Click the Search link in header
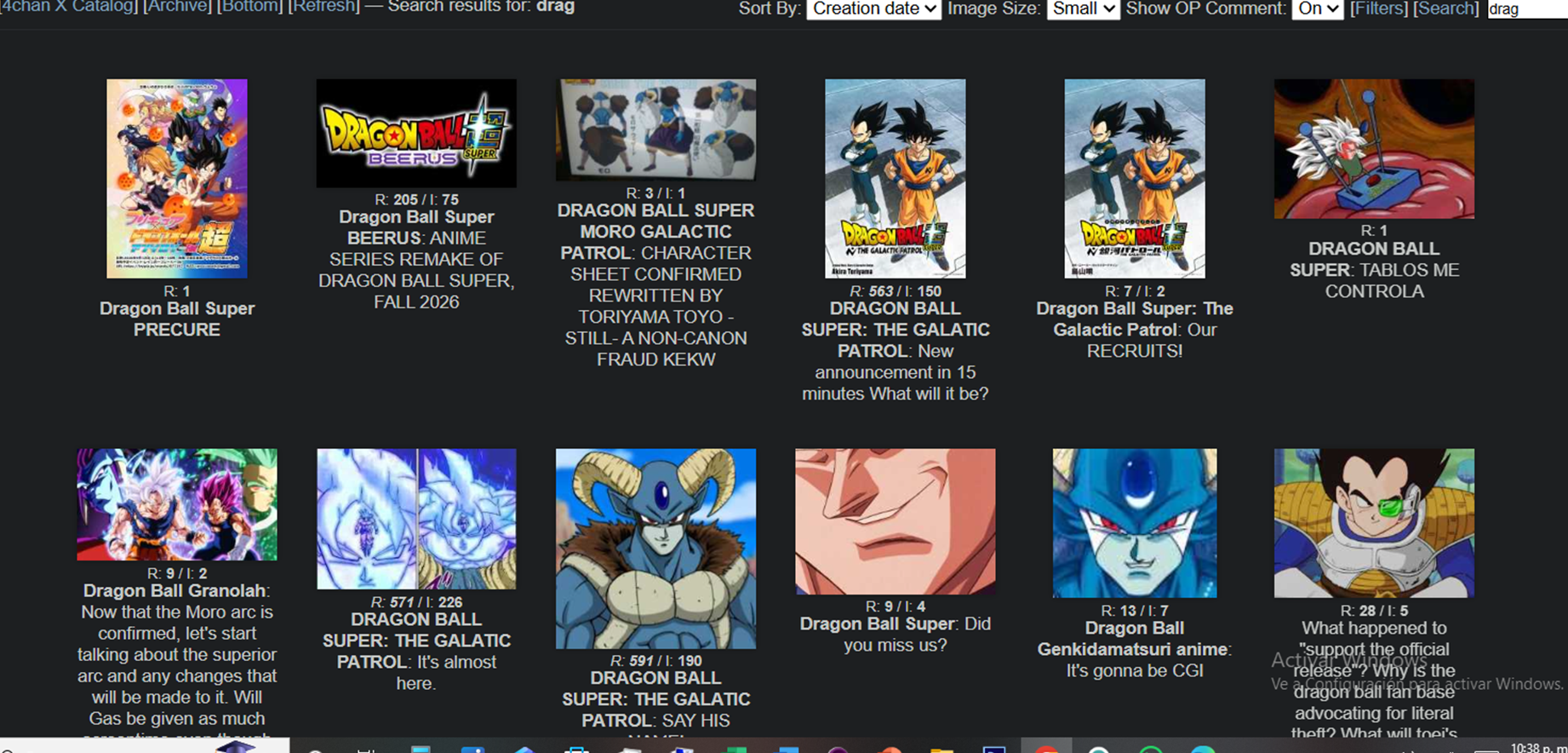 point(1445,9)
